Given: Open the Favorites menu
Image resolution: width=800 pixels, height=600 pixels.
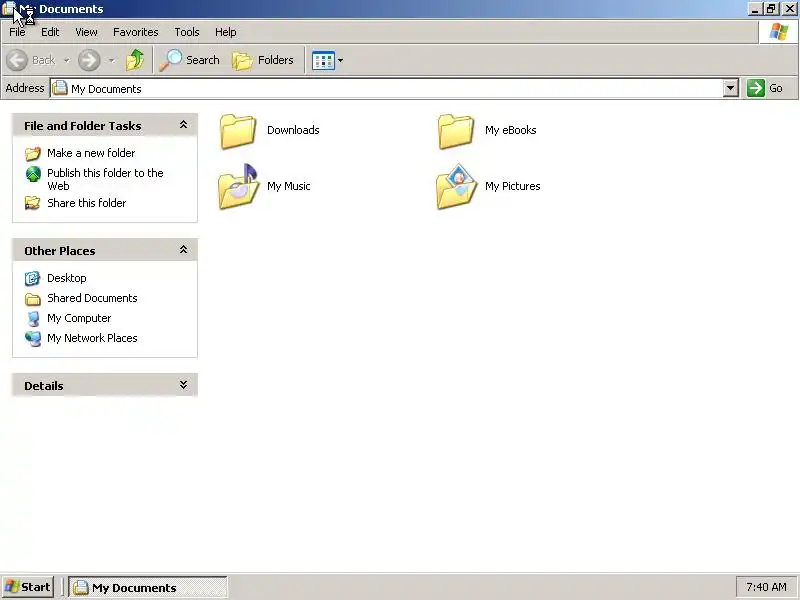Looking at the screenshot, I should point(136,32).
